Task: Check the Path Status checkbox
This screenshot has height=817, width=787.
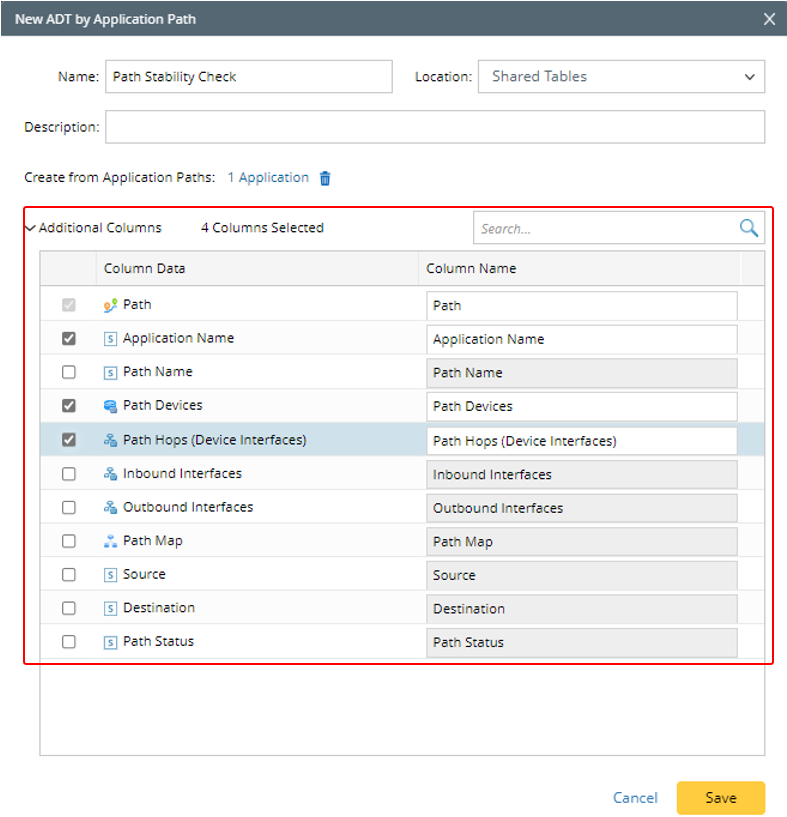Action: (69, 642)
